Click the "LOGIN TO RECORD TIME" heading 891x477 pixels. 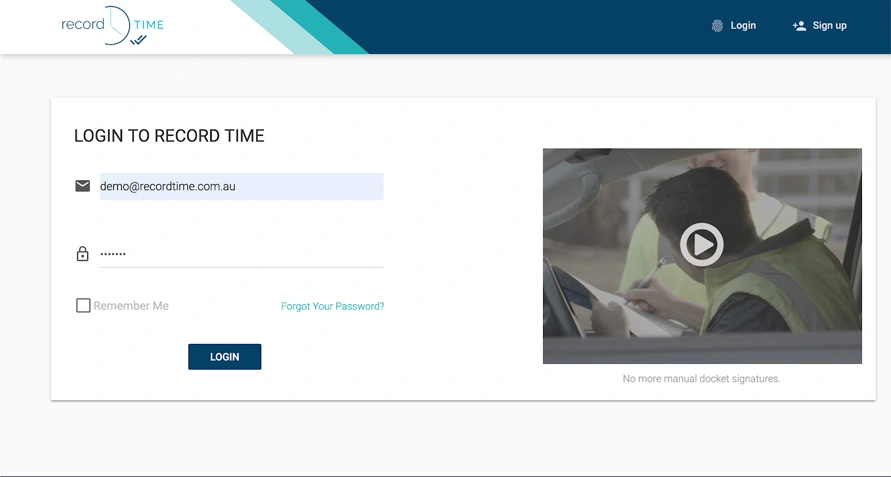tap(169, 136)
